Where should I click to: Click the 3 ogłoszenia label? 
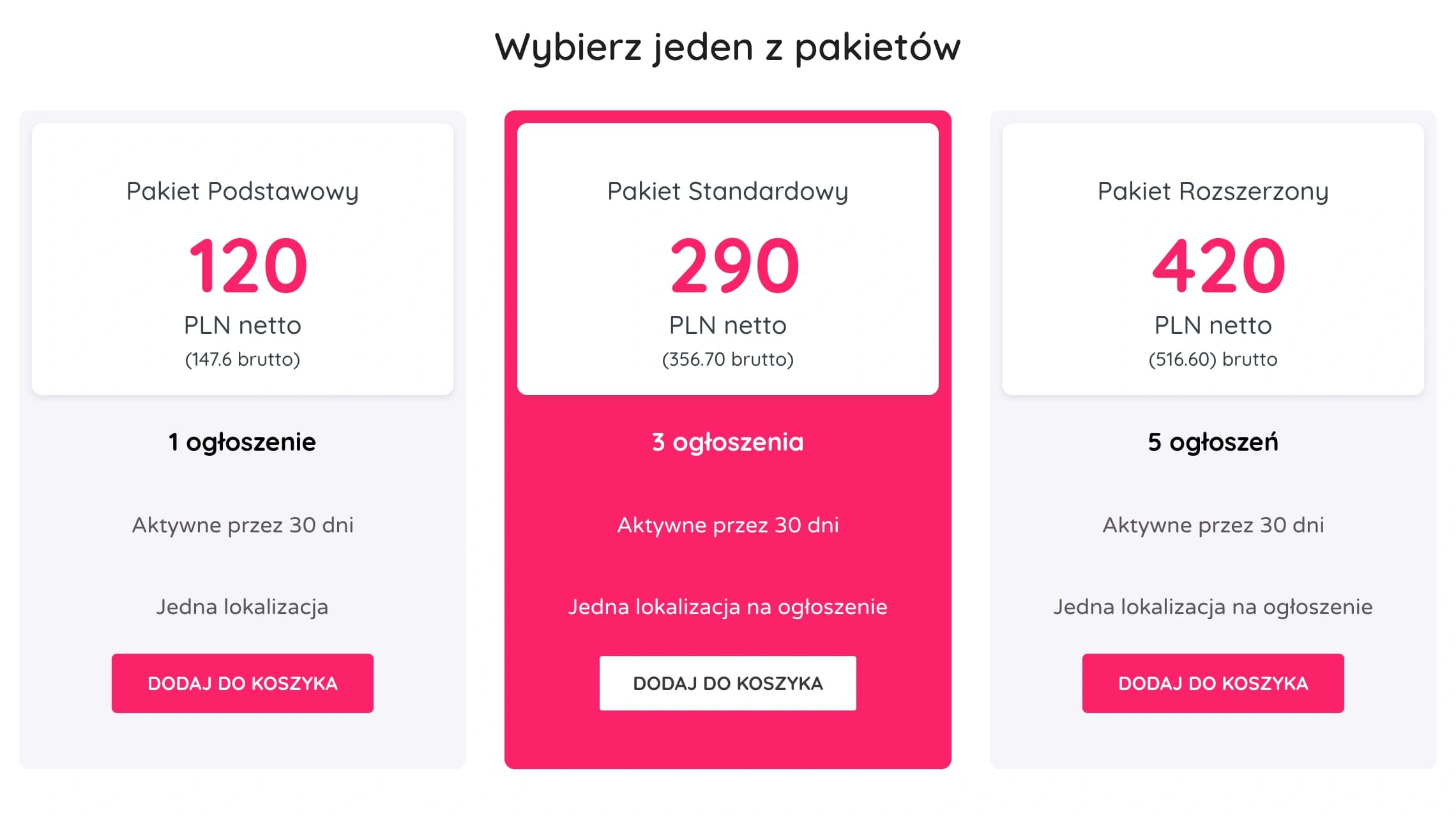(727, 441)
